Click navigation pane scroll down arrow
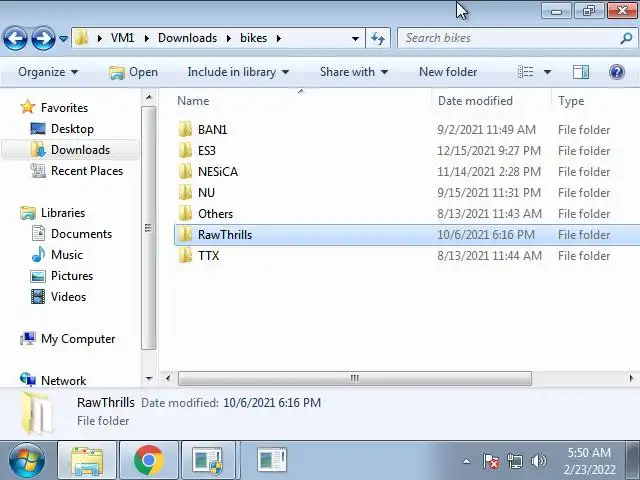This screenshot has width=640, height=480. click(149, 379)
